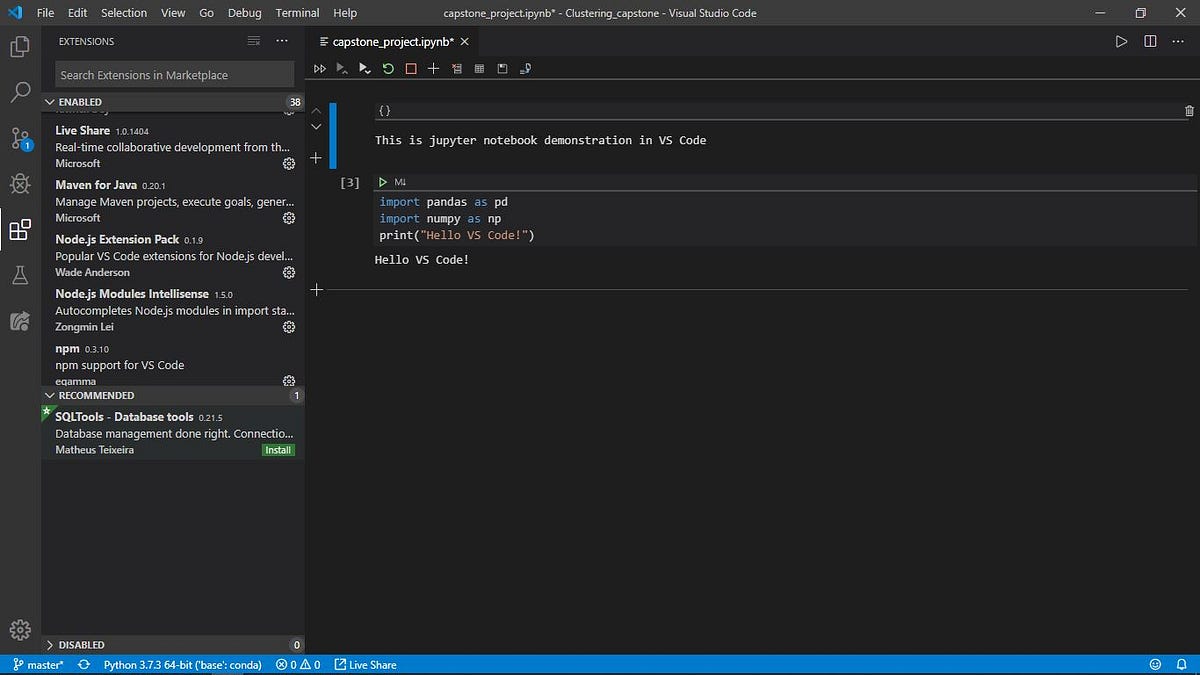Open errors and warnings problems indicator
This screenshot has width=1200, height=675.
click(298, 665)
